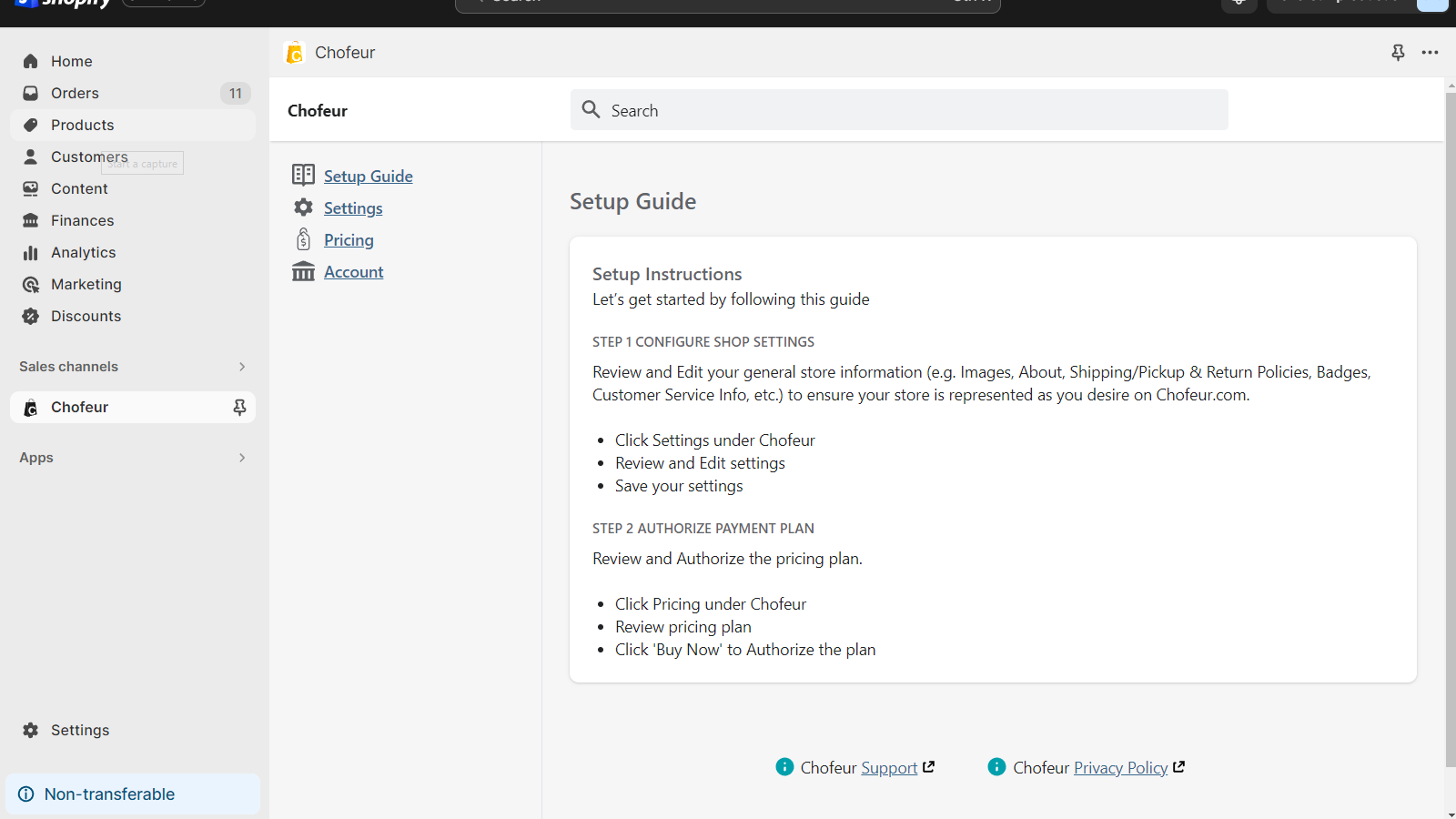This screenshot has height=819, width=1456.
Task: Click the STEP 2 AUTHORIZE PAYMENT PLAN heading
Action: click(x=703, y=529)
